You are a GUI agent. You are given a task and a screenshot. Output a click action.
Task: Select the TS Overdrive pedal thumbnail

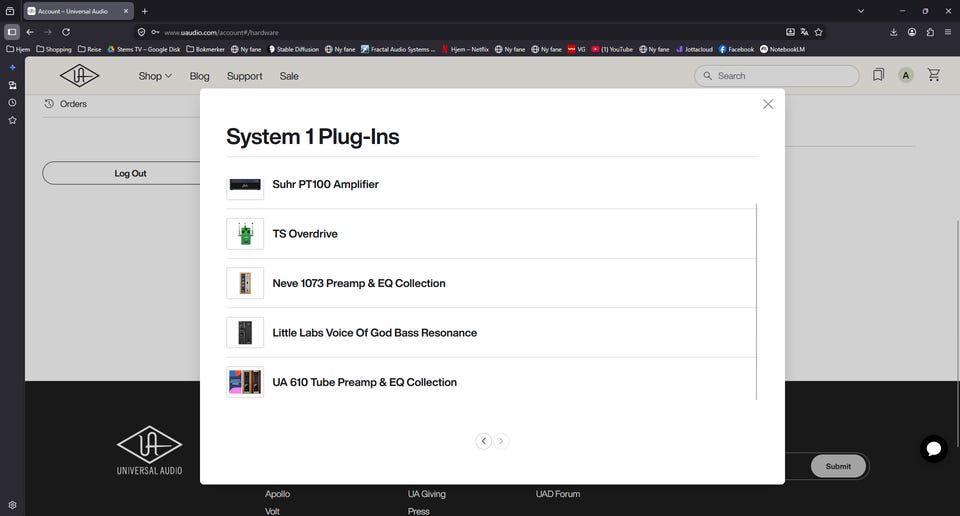click(x=245, y=234)
